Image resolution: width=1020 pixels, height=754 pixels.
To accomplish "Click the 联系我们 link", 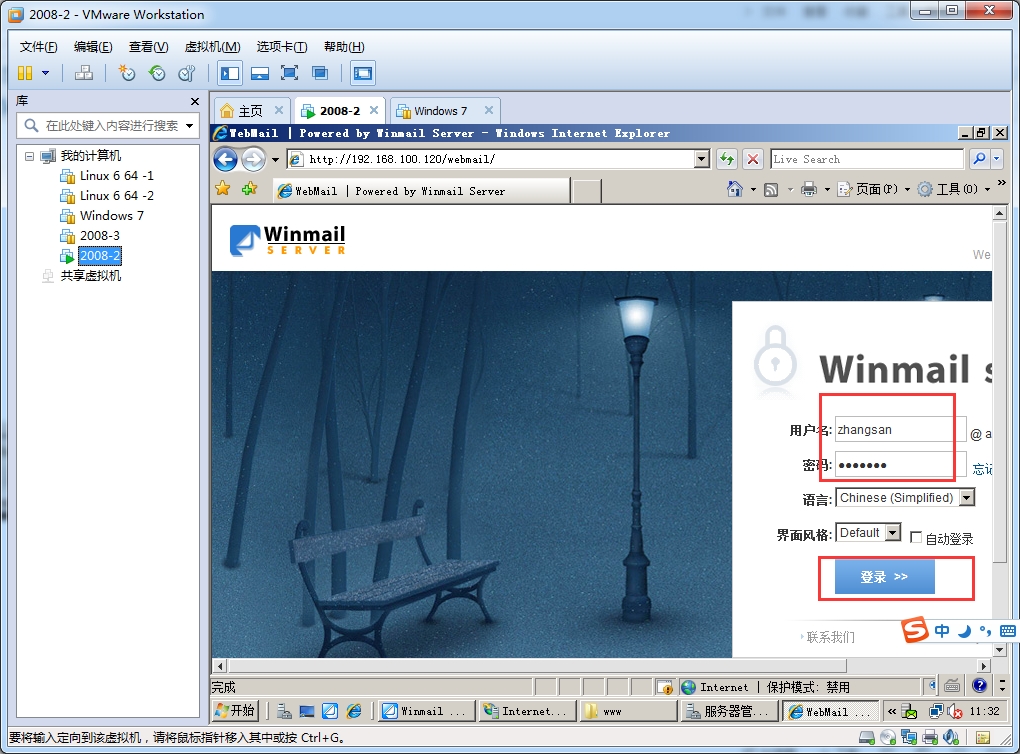I will (x=830, y=638).
